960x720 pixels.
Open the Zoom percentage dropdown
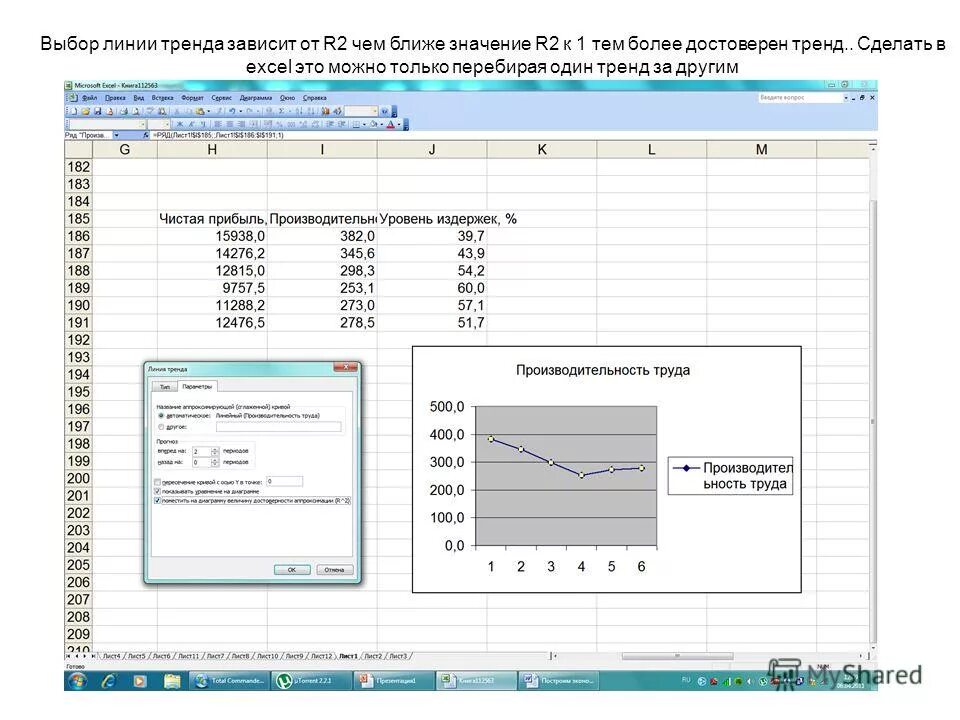(376, 111)
